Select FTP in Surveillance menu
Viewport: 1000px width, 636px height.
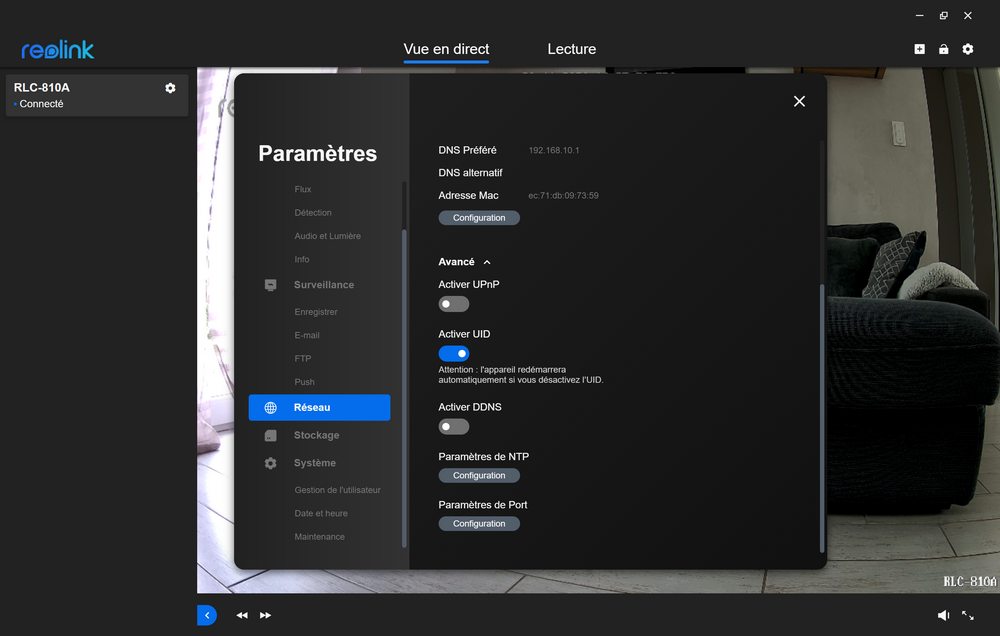point(302,359)
